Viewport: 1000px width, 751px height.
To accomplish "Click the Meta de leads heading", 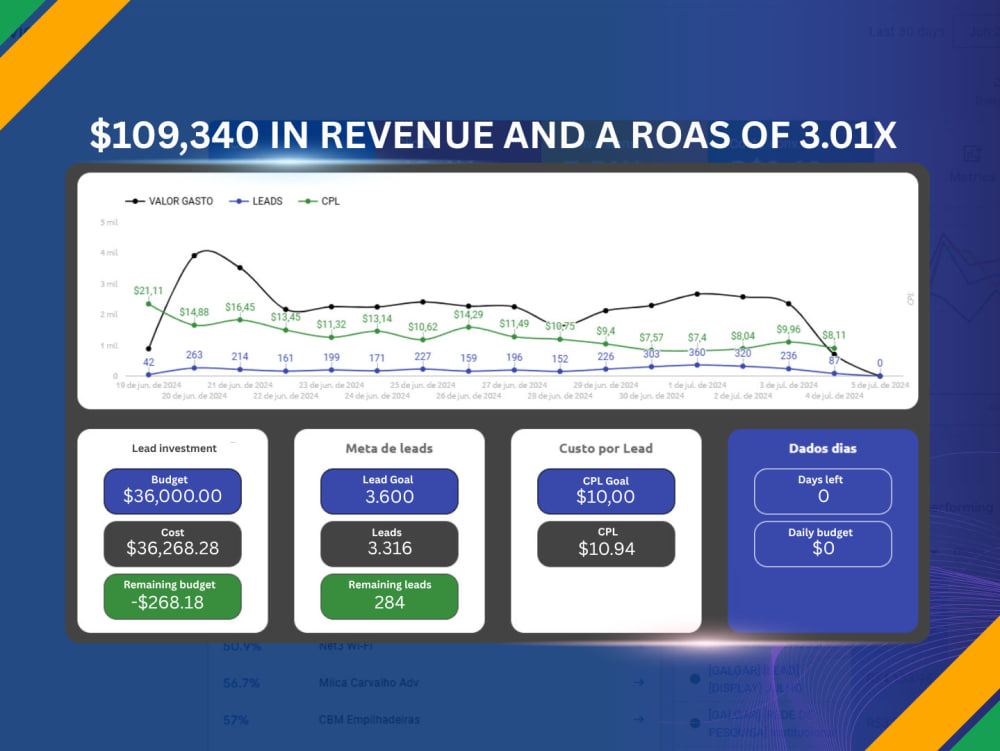I will (389, 448).
